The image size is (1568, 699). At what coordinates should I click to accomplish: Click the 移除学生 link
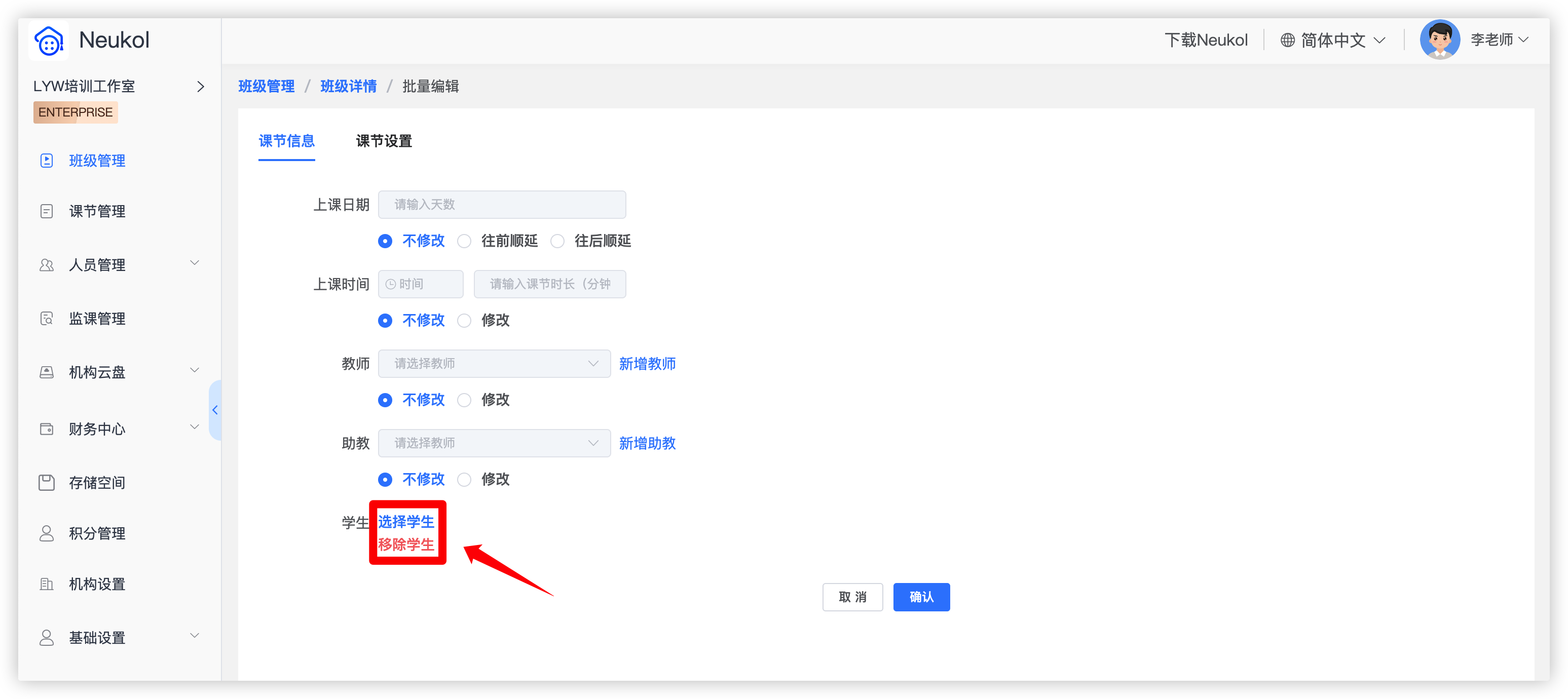(406, 545)
